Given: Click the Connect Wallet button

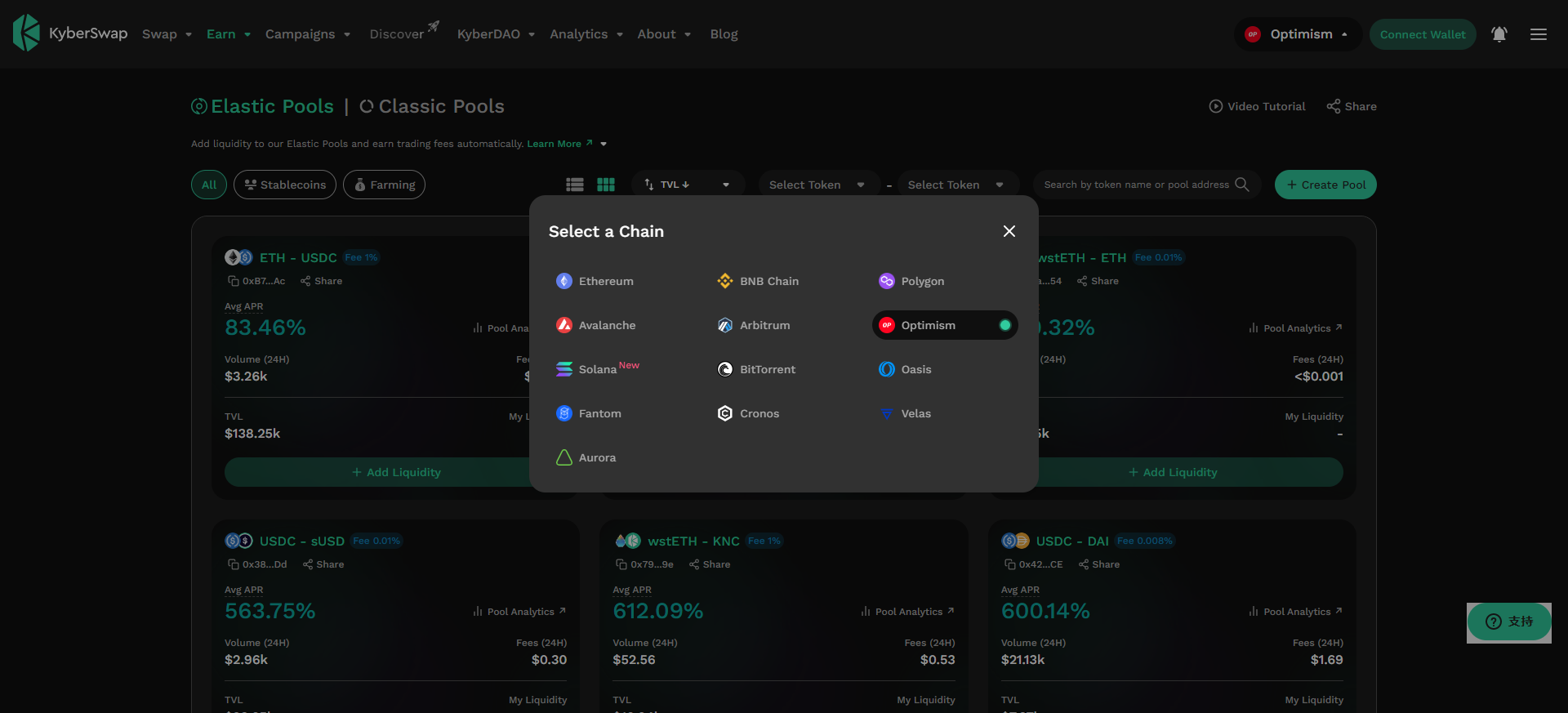Looking at the screenshot, I should tap(1422, 34).
